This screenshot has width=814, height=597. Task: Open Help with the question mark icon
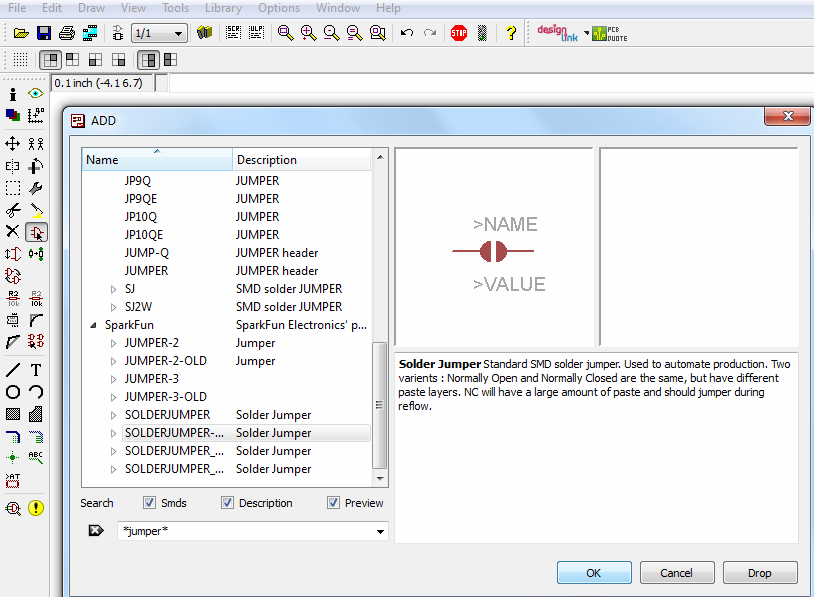511,33
